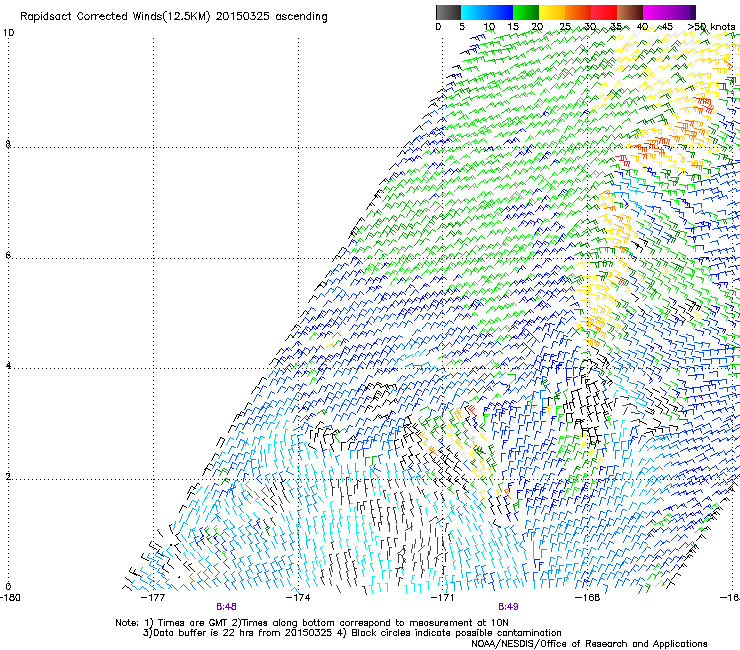Click the purple time stamp "8:49"

(x=508, y=607)
